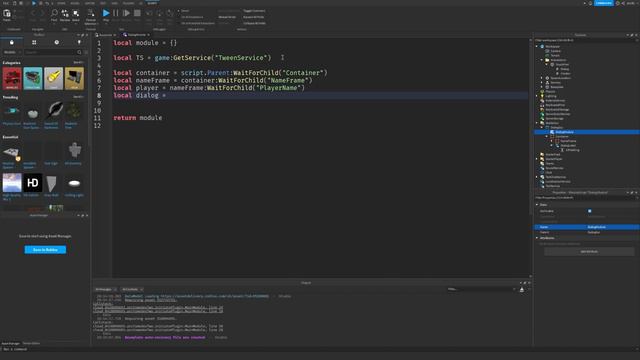Select the HD Admin model thumbnail
Screen dimensions: 640x360
coord(33,182)
